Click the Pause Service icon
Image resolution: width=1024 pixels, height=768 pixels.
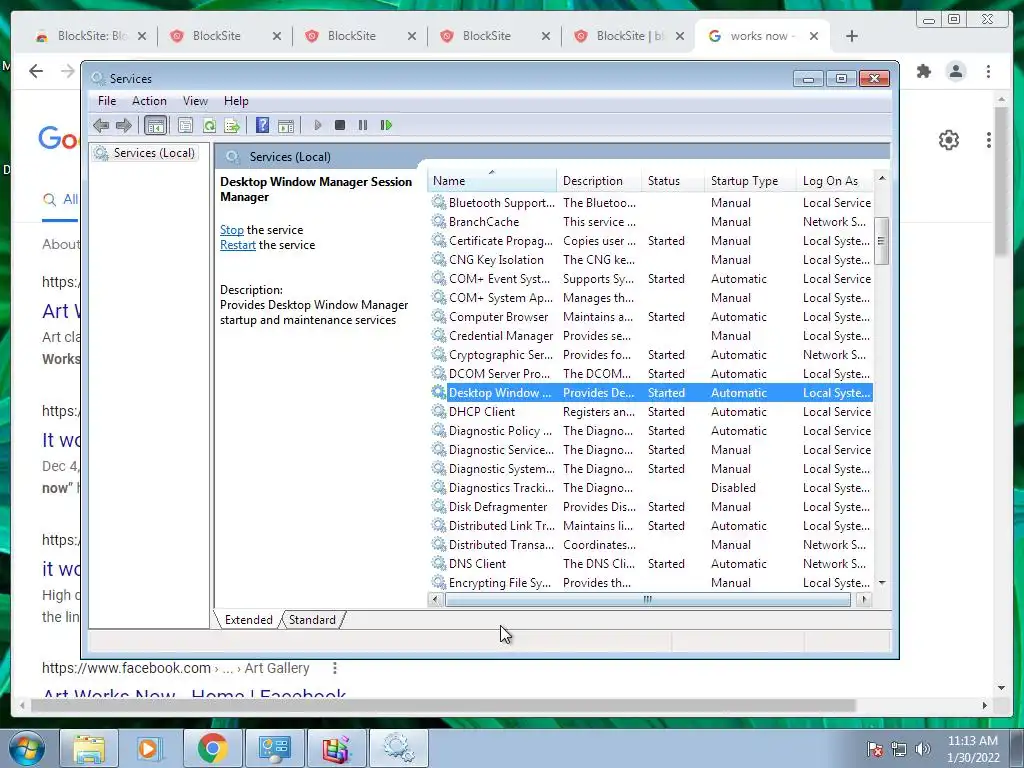362,125
